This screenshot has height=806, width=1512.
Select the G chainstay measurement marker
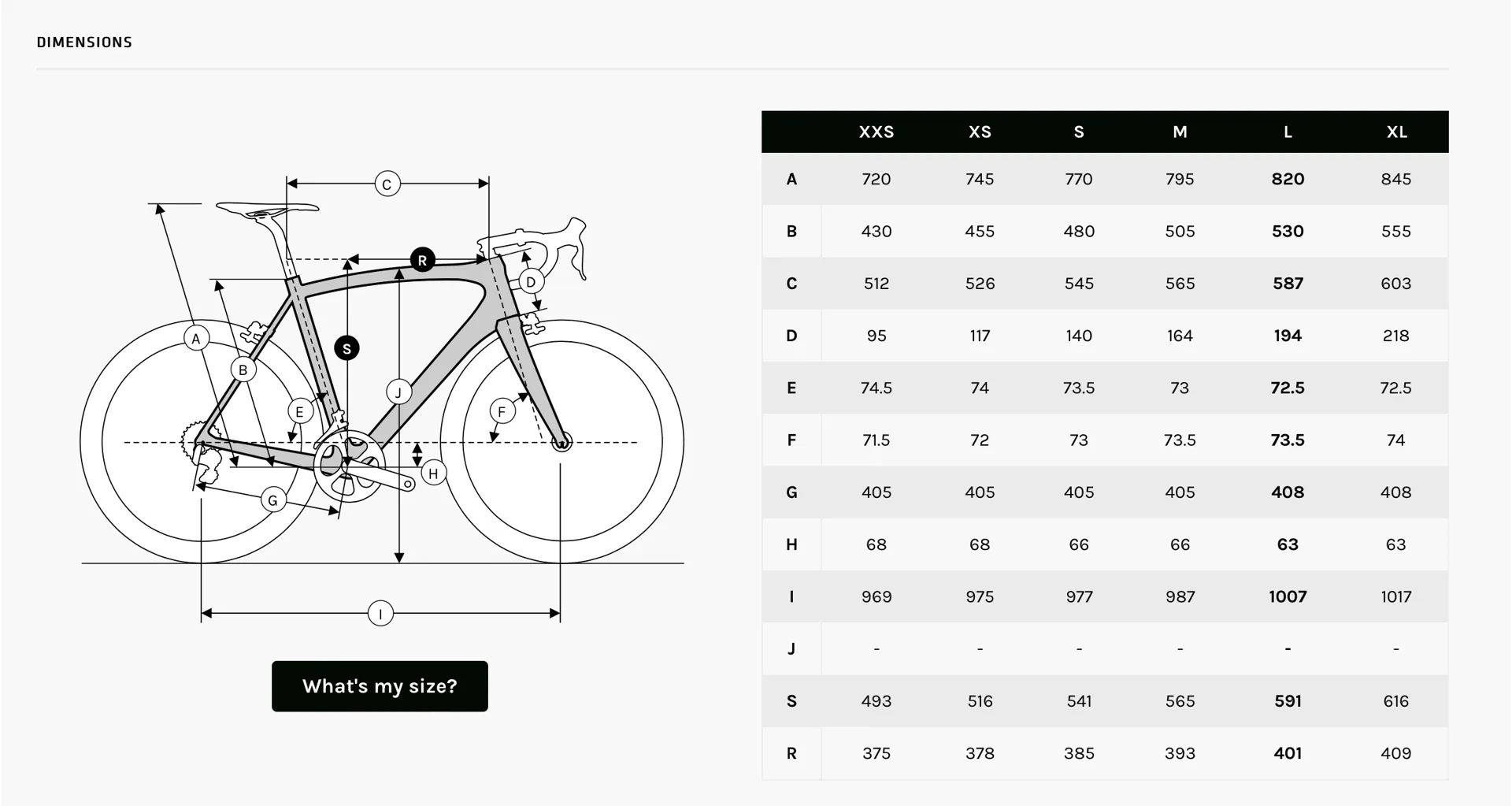(272, 500)
